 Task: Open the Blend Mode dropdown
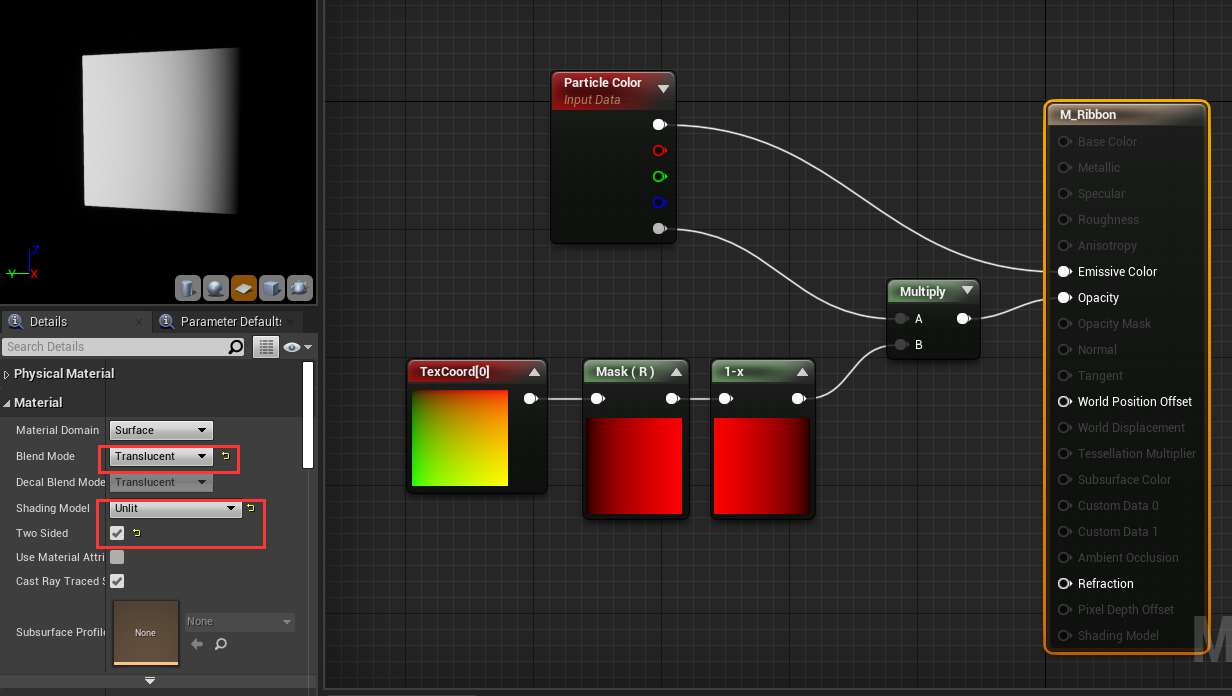[x=161, y=456]
